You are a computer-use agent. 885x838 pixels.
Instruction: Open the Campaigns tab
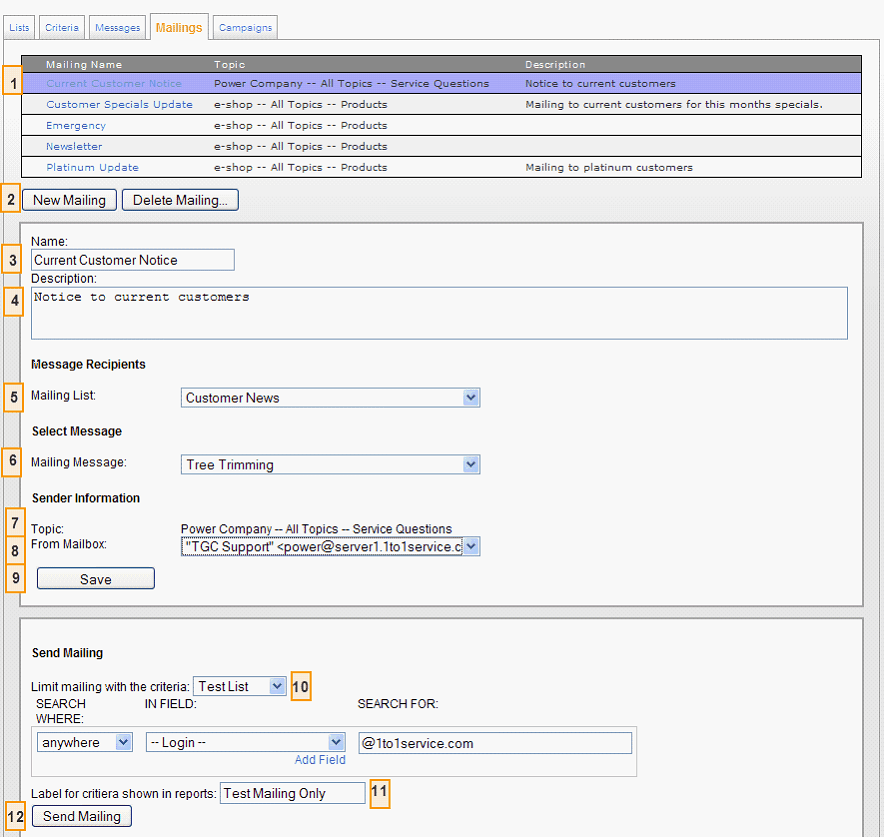pyautogui.click(x=245, y=27)
